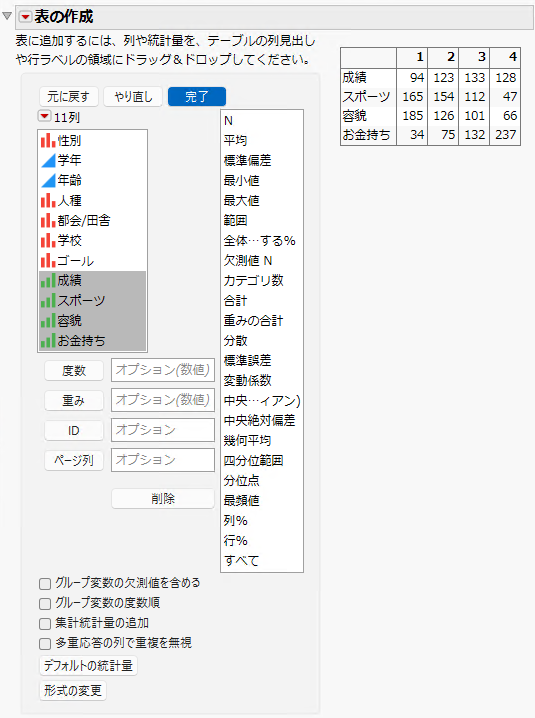Select the ordinal icon next to 容貌
Image resolution: width=535 pixels, height=718 pixels.
[48, 321]
